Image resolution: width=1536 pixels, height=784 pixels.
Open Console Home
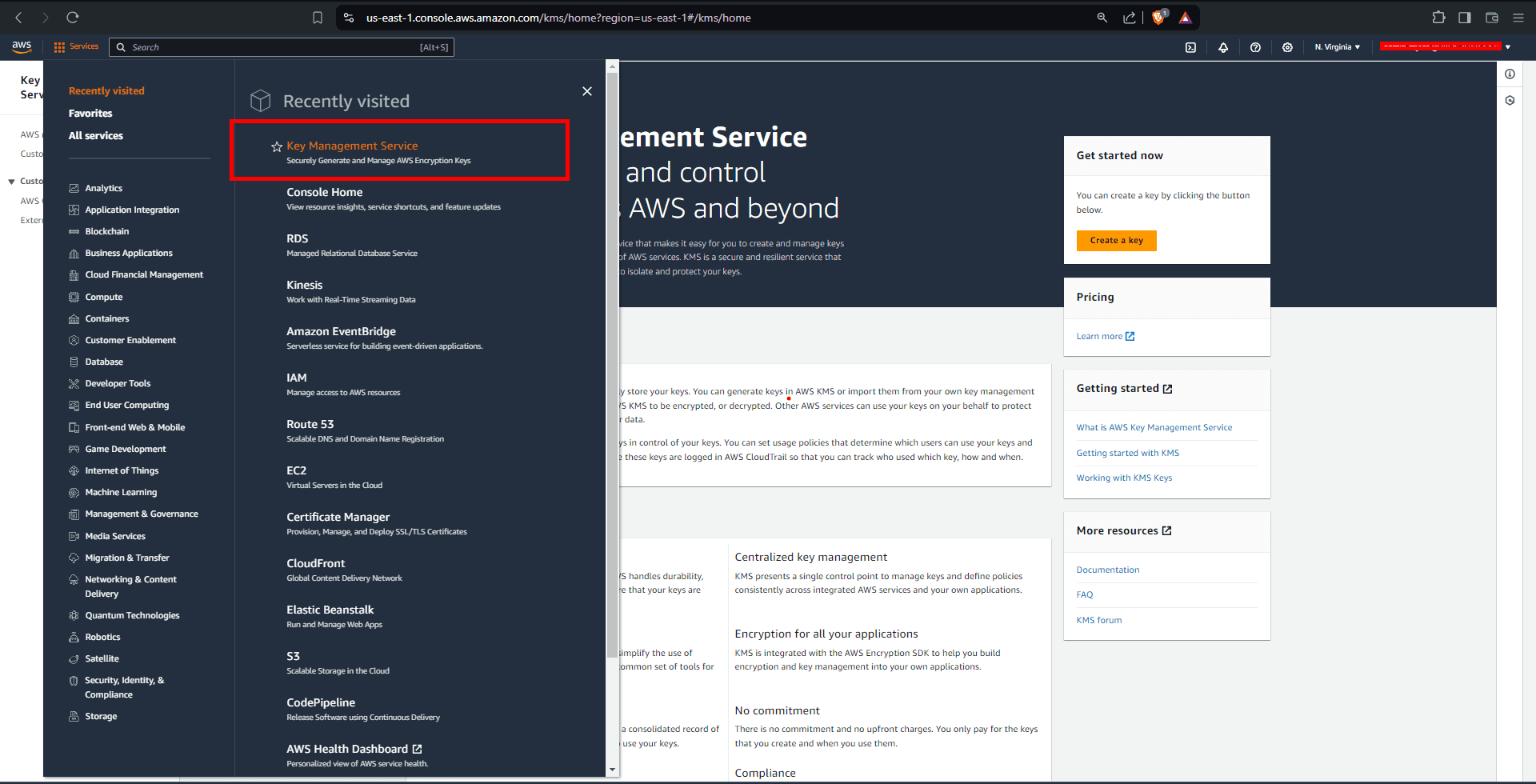[325, 193]
